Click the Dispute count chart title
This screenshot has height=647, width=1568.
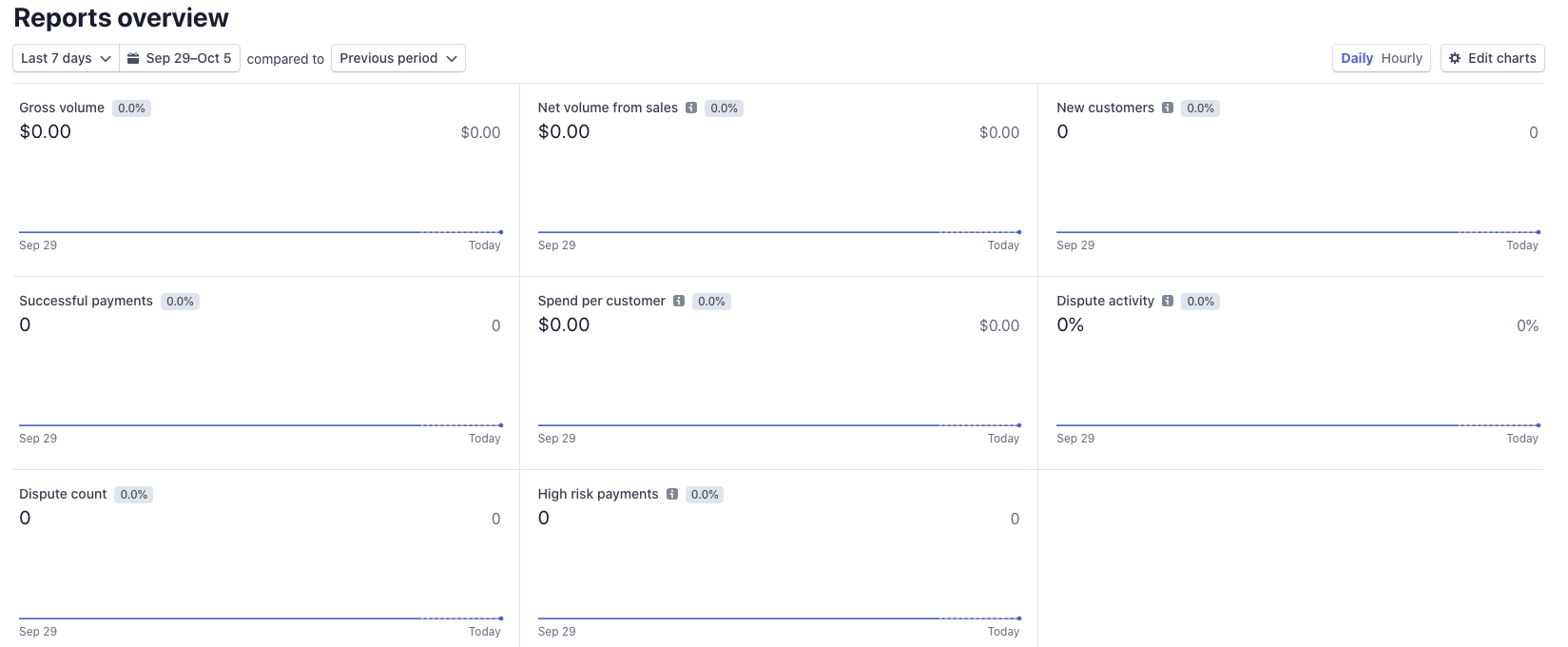(63, 495)
